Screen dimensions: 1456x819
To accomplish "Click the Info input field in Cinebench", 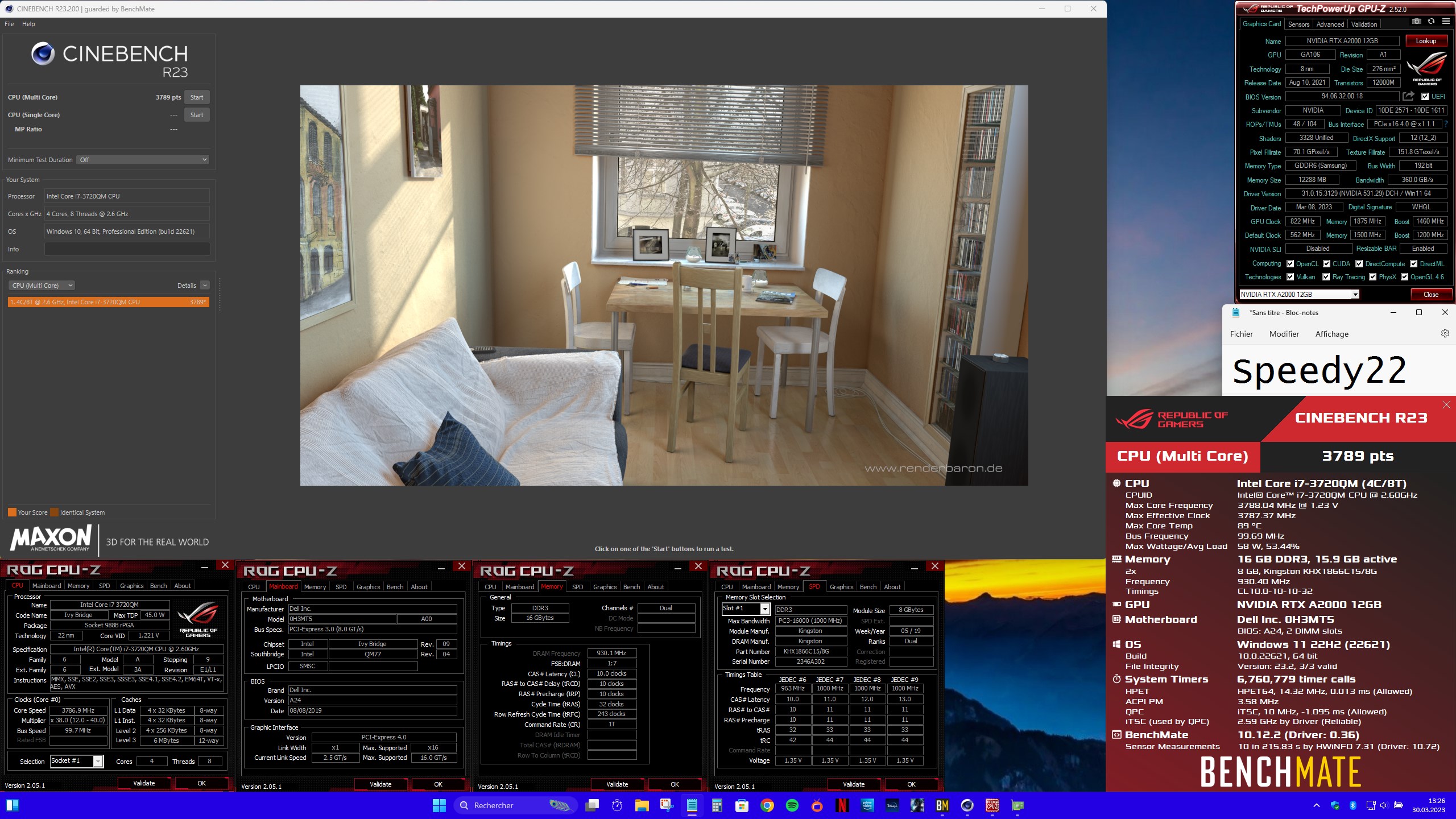I will pos(127,249).
